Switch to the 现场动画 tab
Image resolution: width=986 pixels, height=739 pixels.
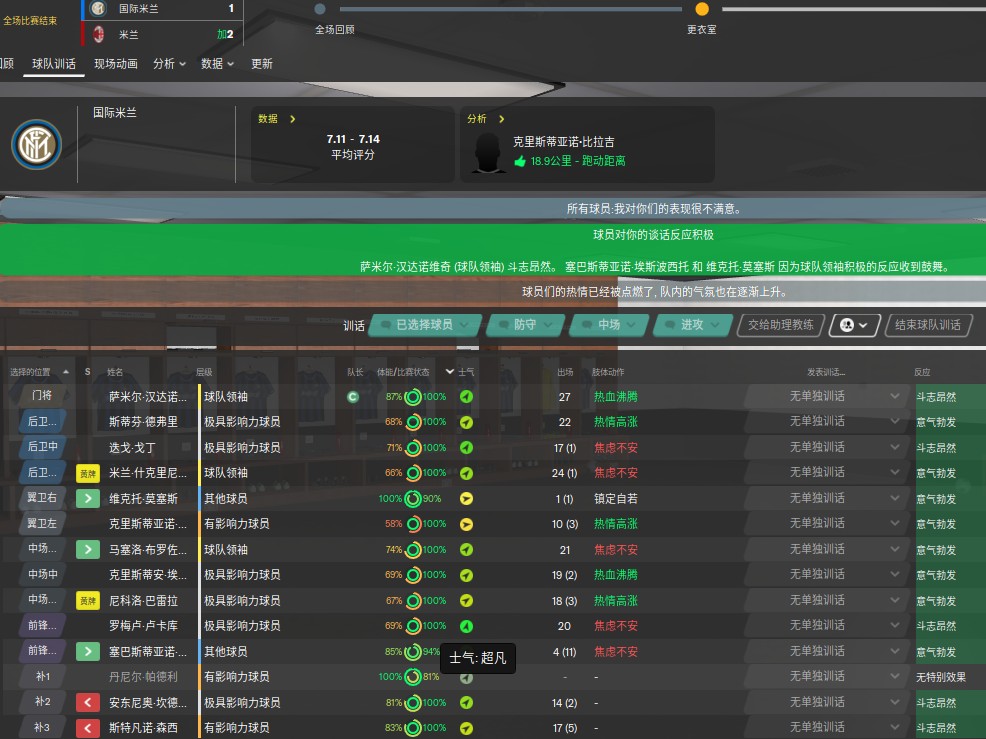(x=115, y=63)
